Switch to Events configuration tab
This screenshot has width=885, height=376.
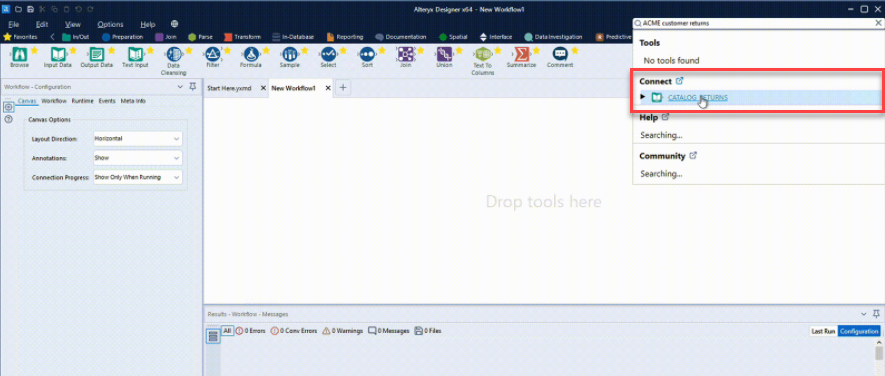107,101
